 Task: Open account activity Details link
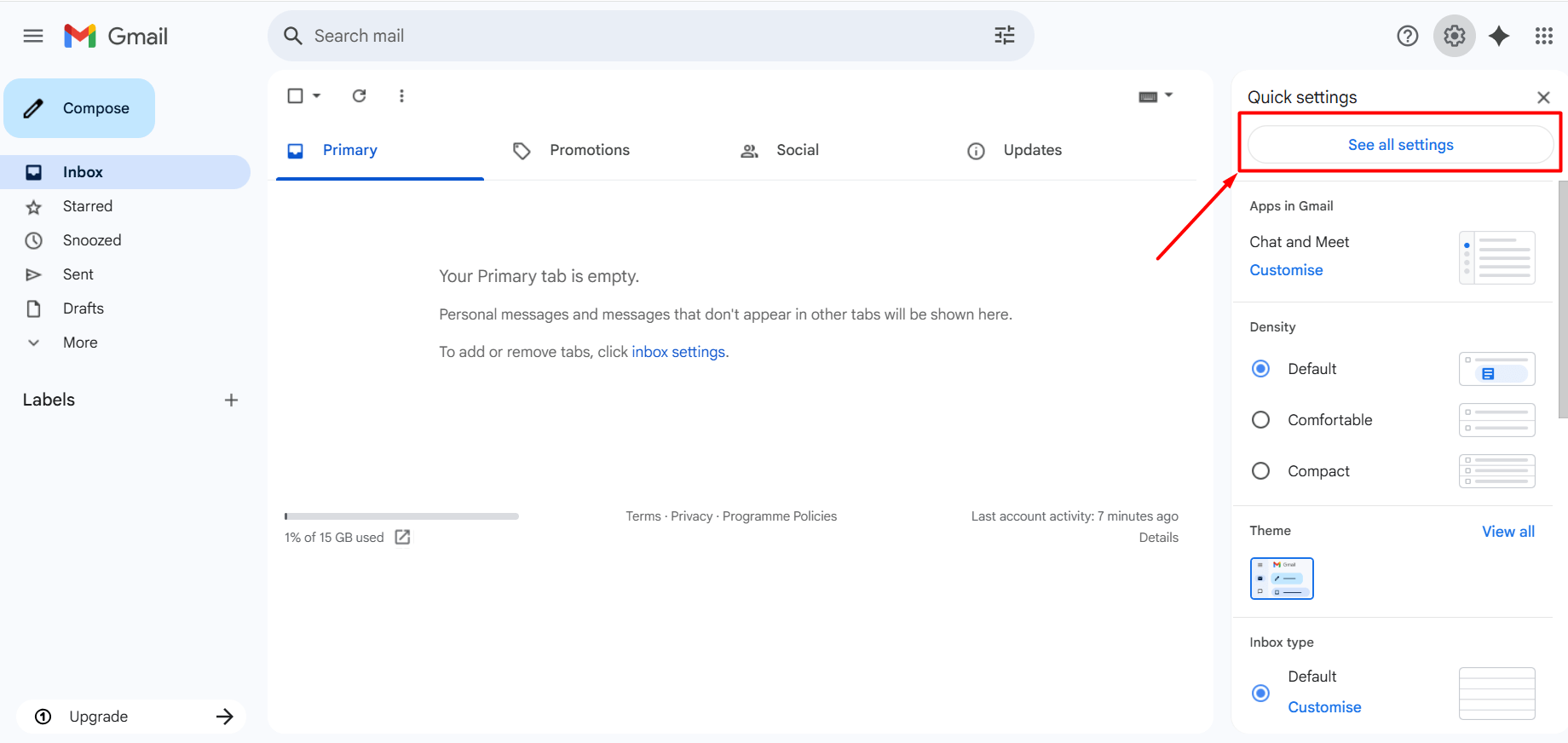(1159, 538)
